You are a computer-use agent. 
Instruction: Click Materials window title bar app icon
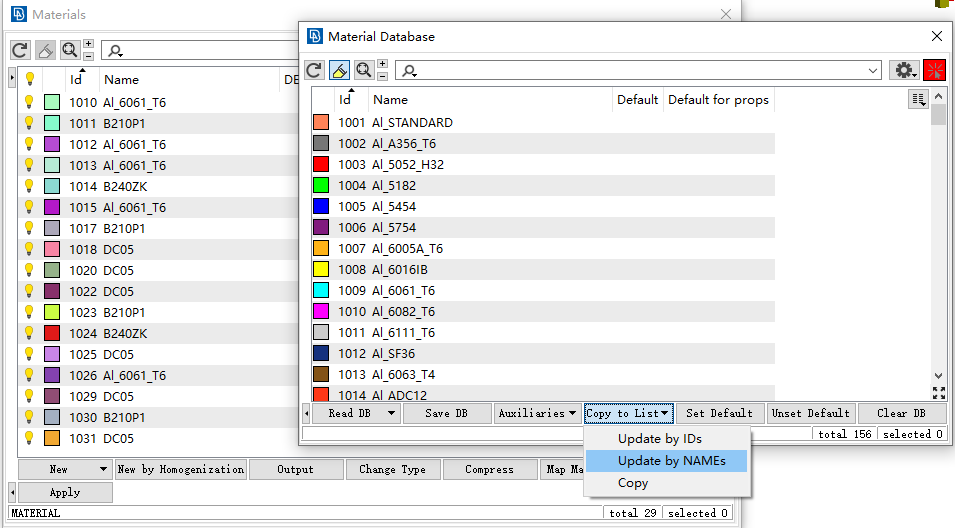[19, 14]
